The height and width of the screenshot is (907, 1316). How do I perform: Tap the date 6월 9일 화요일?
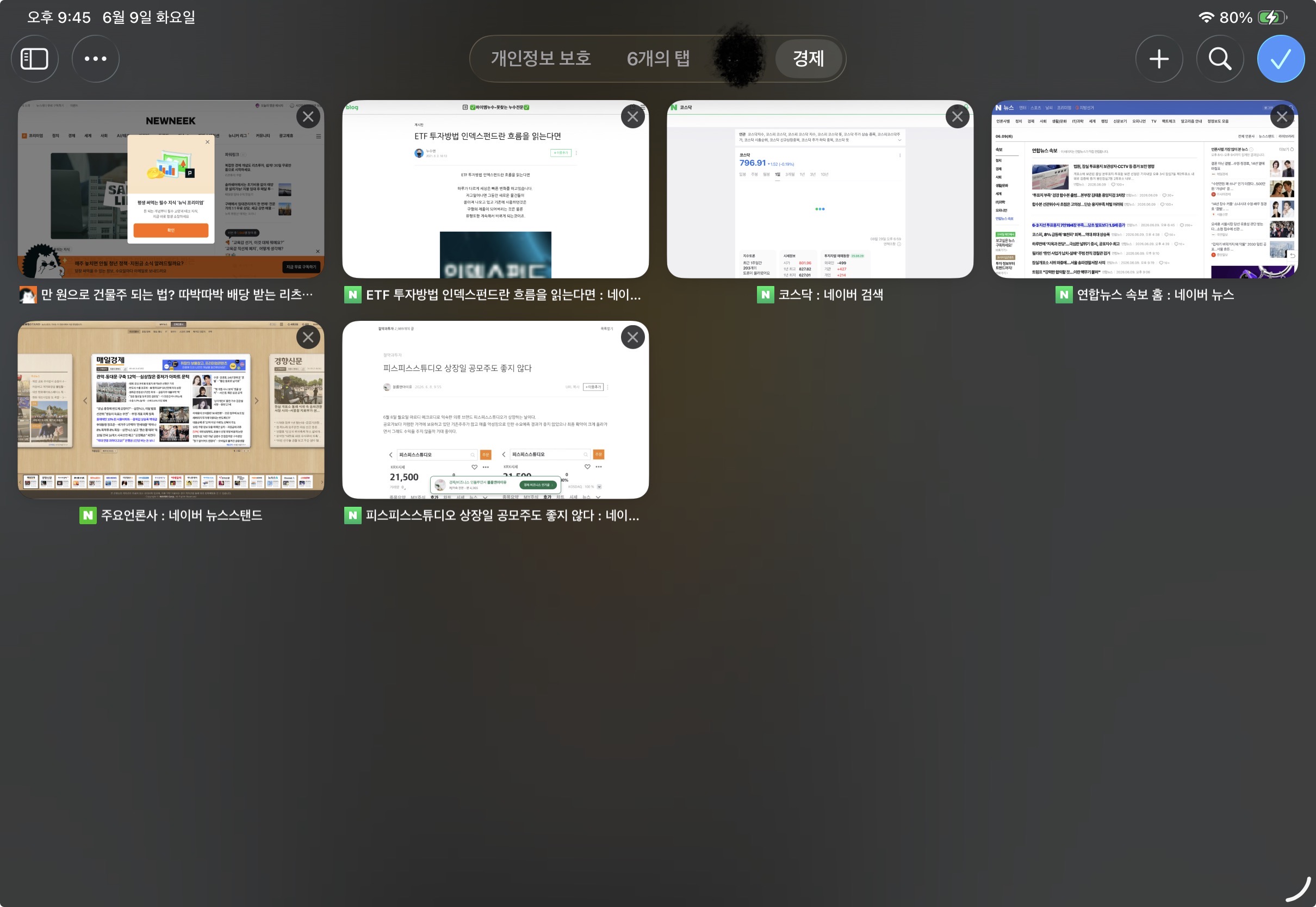click(x=149, y=17)
